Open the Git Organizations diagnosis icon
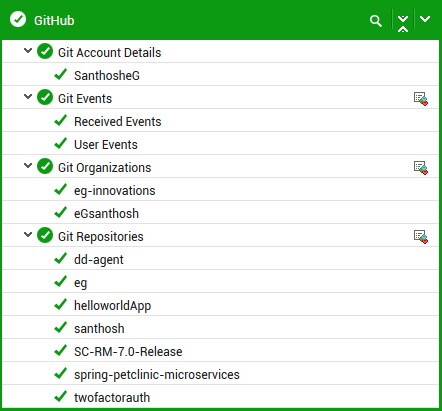This screenshot has width=442, height=411. (421, 168)
